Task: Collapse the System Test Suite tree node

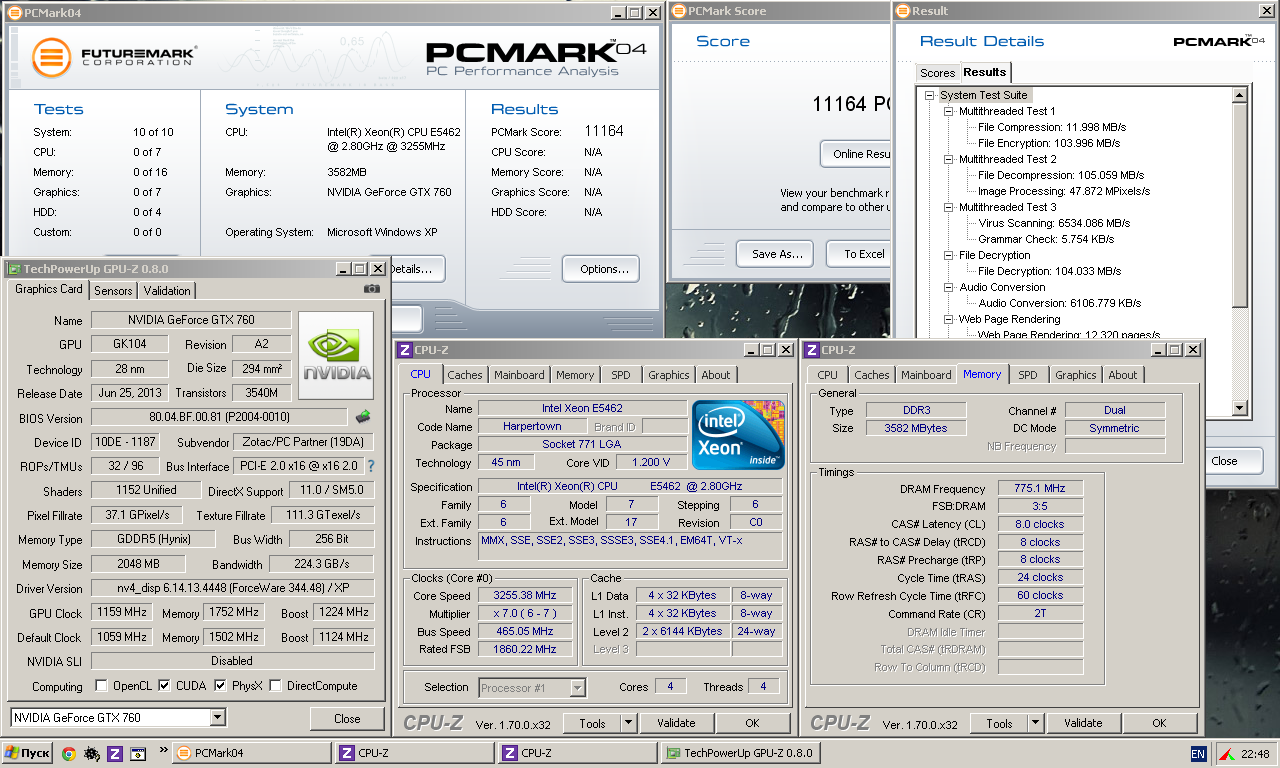Action: click(x=929, y=96)
